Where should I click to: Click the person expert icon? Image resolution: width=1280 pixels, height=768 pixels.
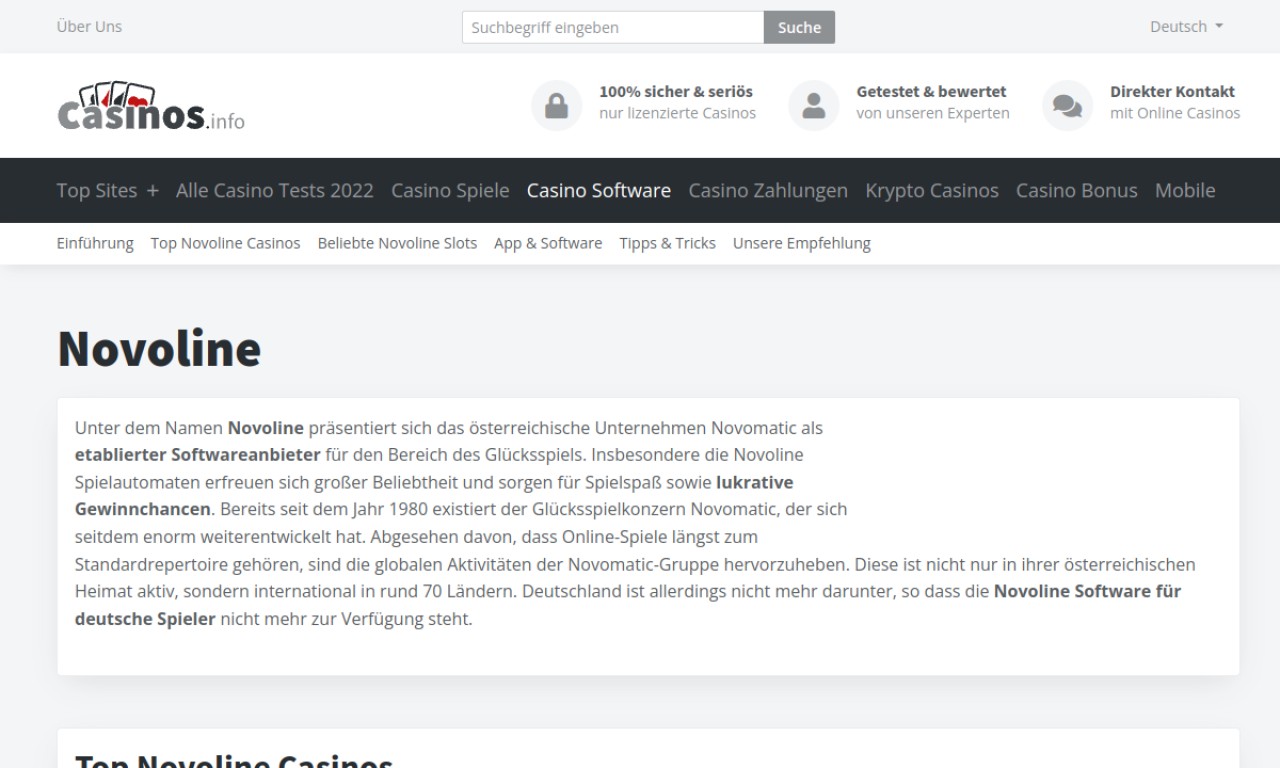[x=813, y=106]
